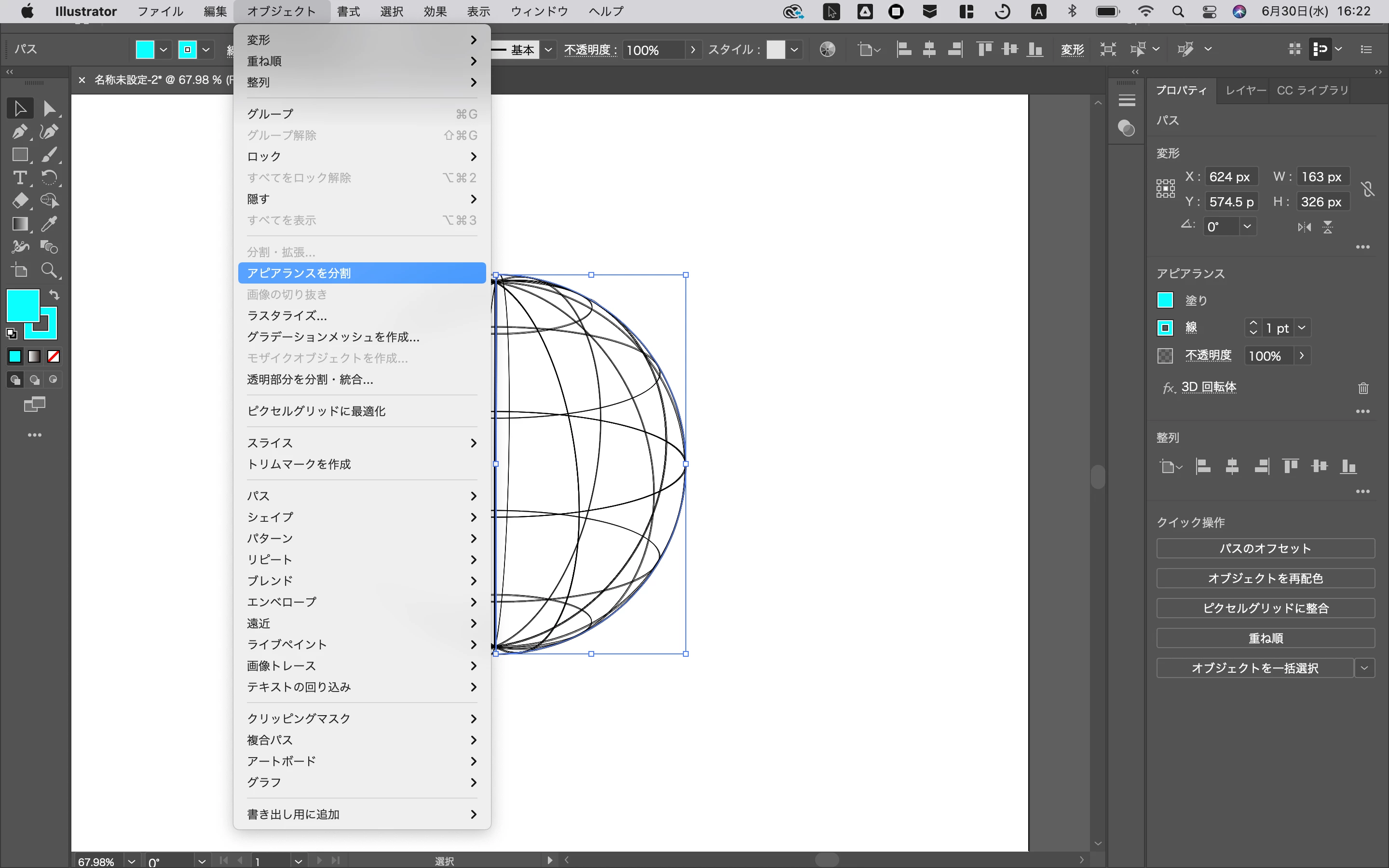Open the stroke weight dropdown next to 1 pt
1389x868 pixels.
click(1302, 328)
